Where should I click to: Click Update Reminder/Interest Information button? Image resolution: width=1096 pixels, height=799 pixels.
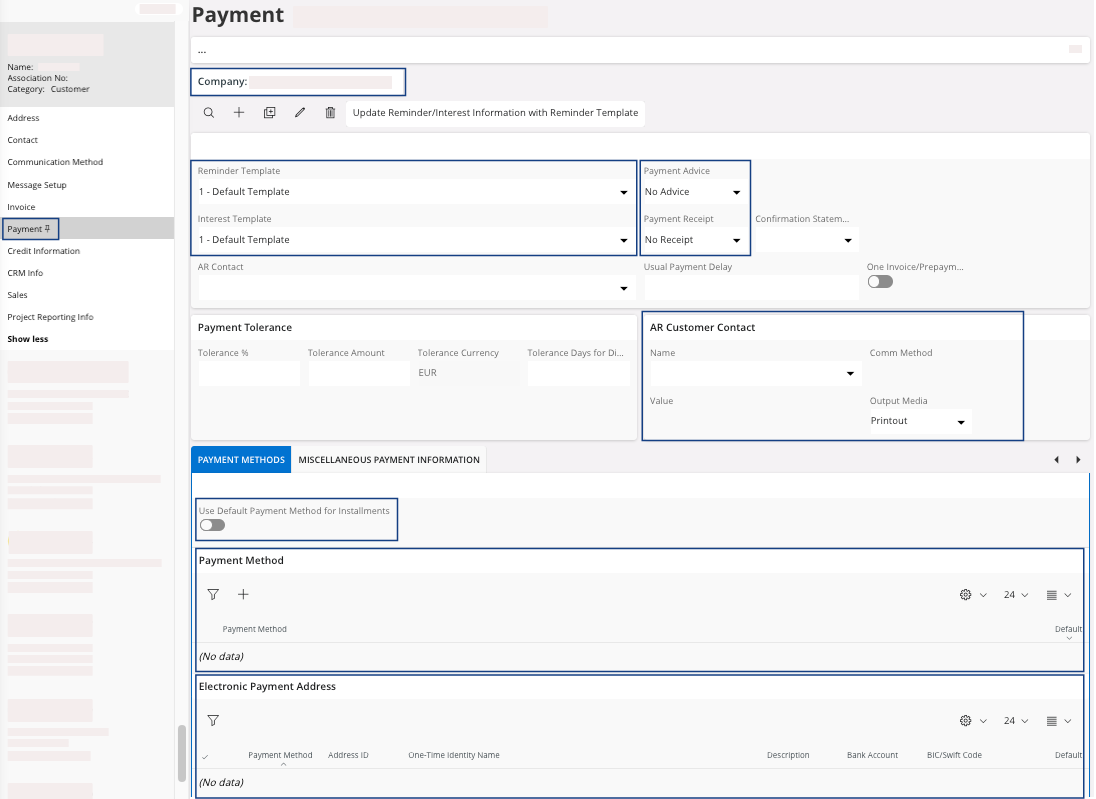(495, 113)
